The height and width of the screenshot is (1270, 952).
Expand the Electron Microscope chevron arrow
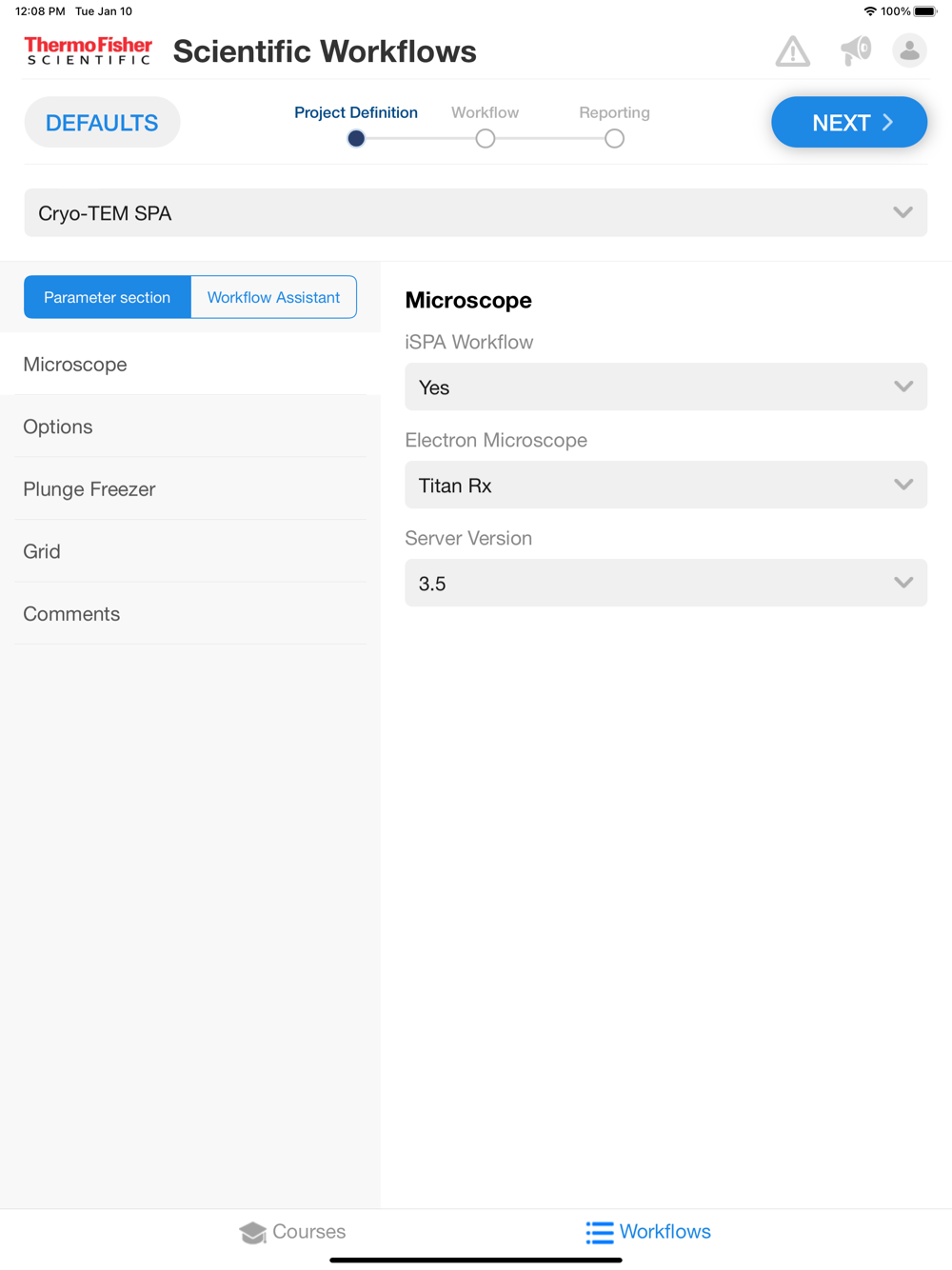tap(903, 485)
